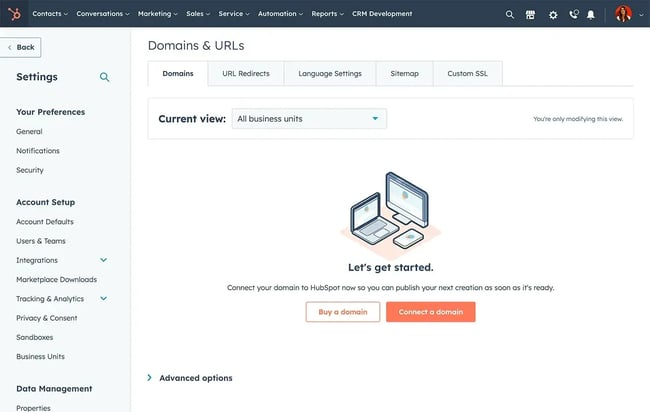Expand Integrations in the sidebar
The height and width of the screenshot is (412, 650).
103,260
